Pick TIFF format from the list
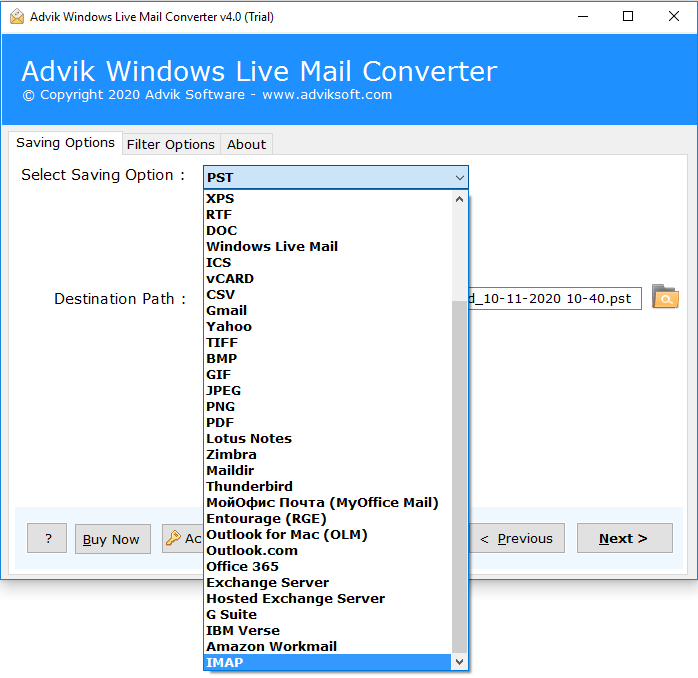 tap(328, 343)
